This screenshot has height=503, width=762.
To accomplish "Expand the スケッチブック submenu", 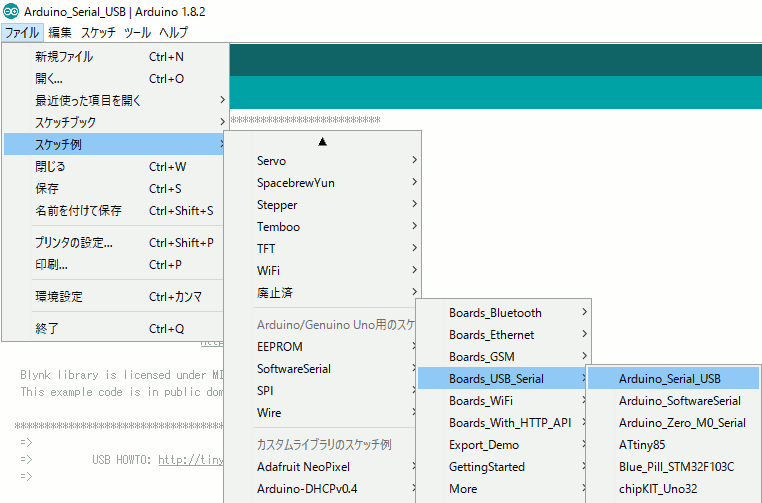I will click(x=116, y=122).
